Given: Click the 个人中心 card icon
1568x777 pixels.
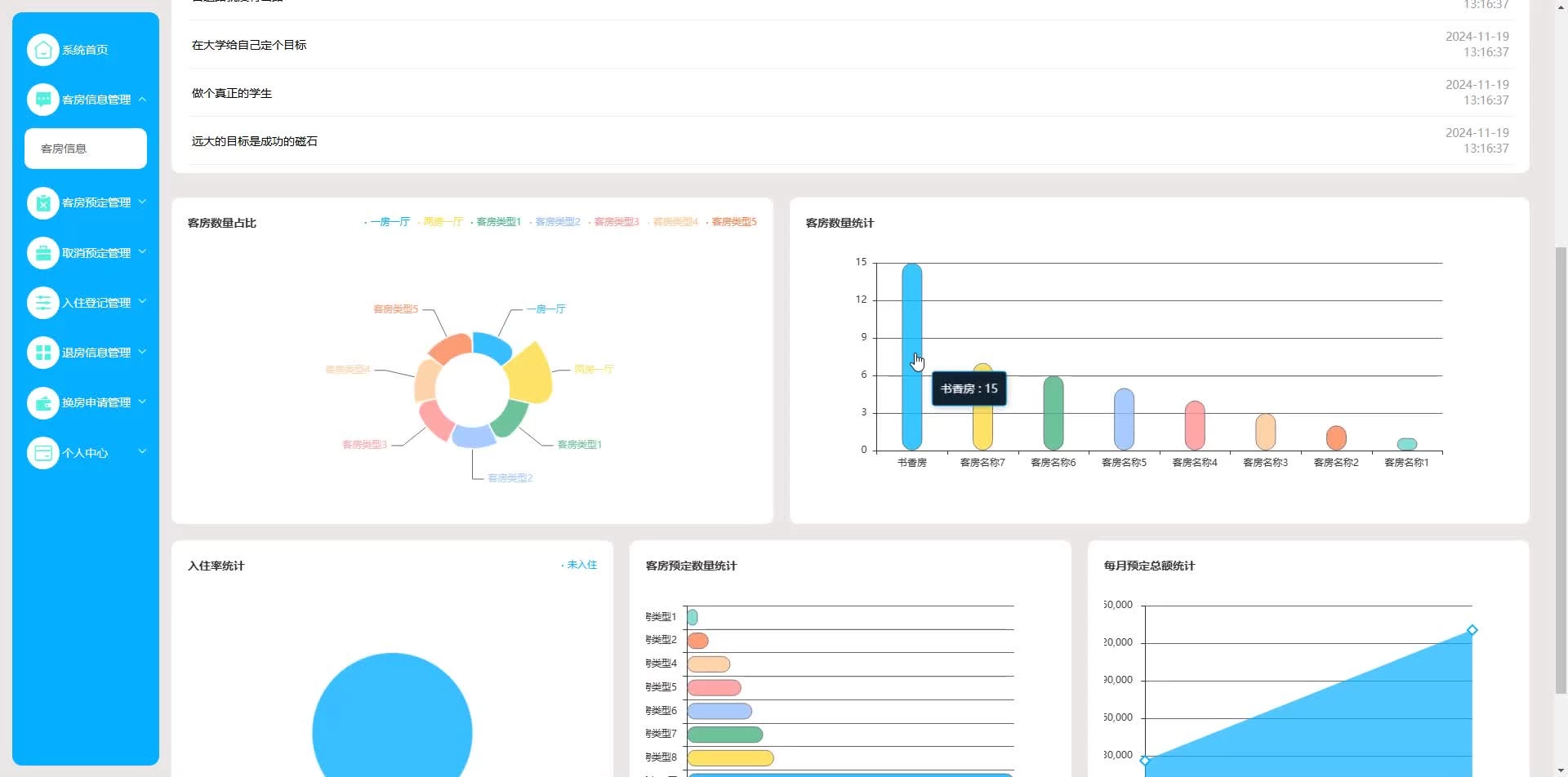Looking at the screenshot, I should pos(43,453).
